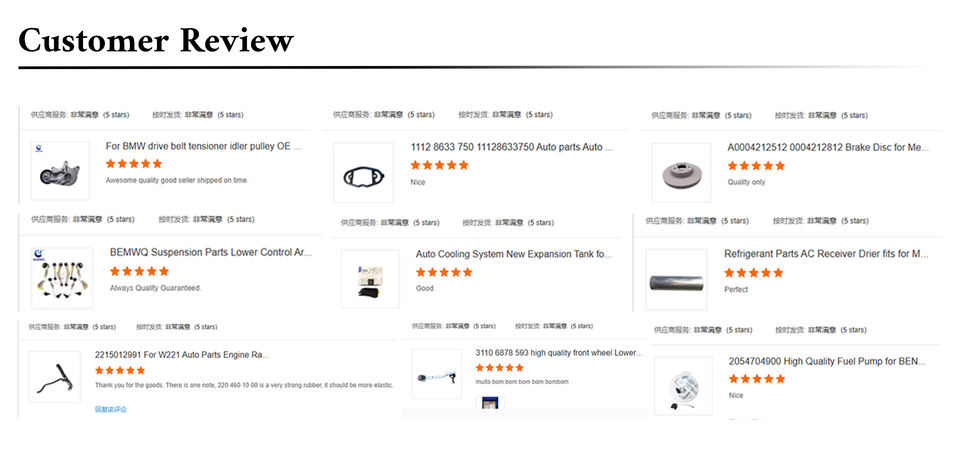Open the brake disc product thumbnail
Image resolution: width=960 pixels, height=450 pixels.
click(x=681, y=173)
